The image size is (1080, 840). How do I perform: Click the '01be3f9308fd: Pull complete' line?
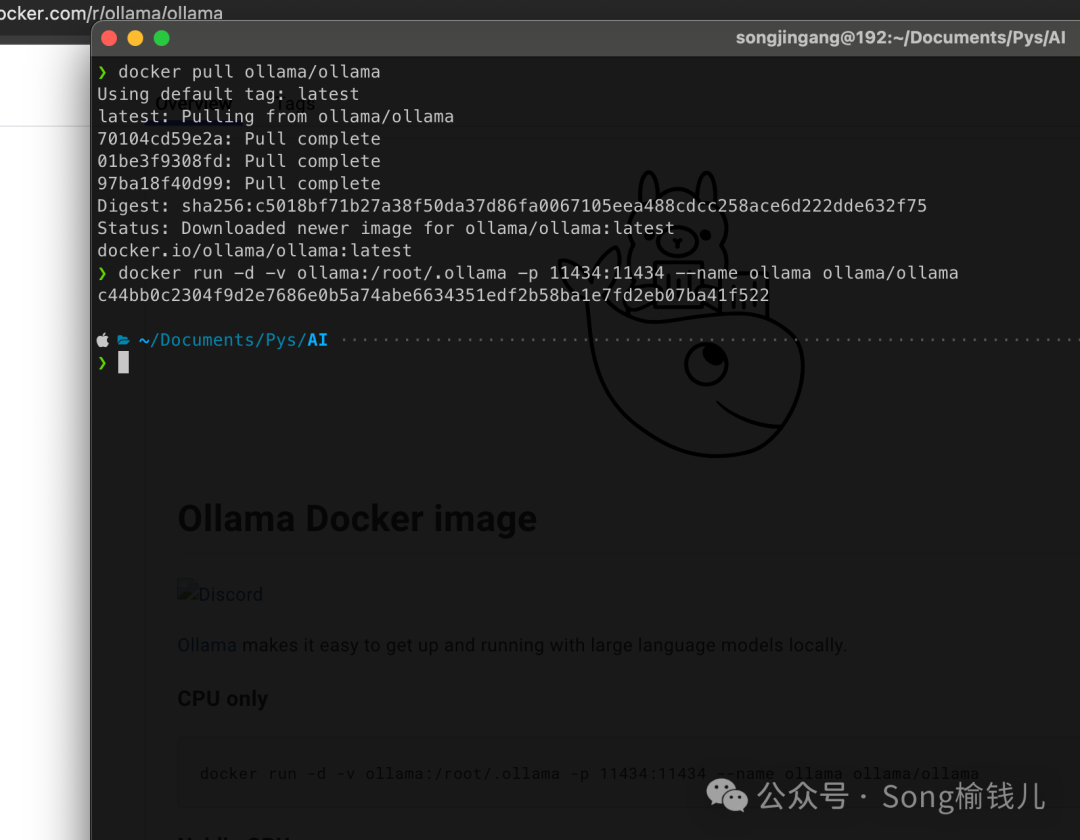pyautogui.click(x=238, y=161)
